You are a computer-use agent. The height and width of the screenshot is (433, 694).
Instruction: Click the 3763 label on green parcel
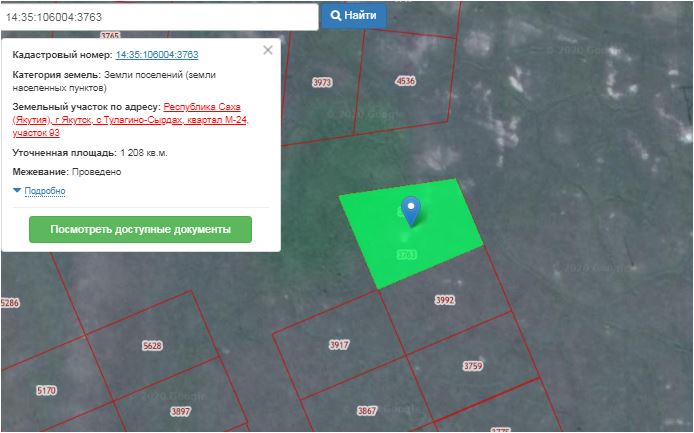click(x=406, y=255)
